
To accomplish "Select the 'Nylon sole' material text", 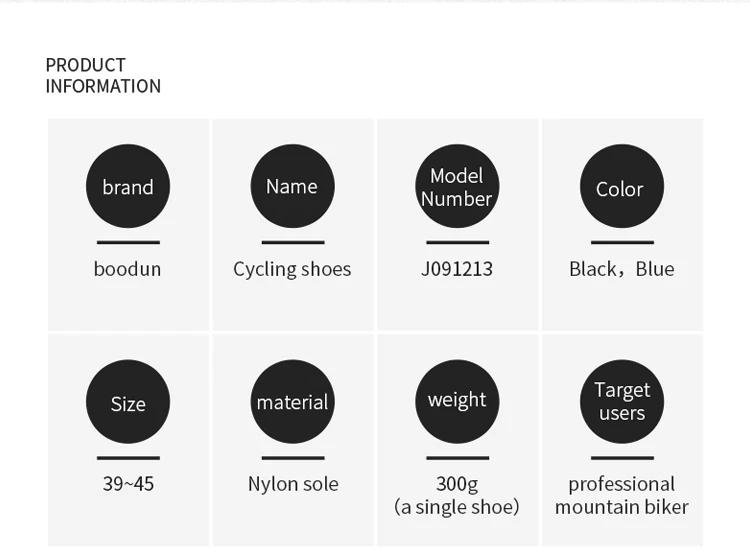I will [293, 484].
